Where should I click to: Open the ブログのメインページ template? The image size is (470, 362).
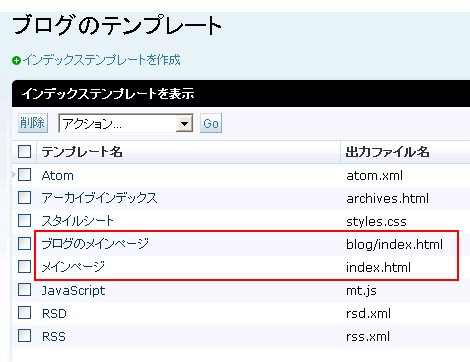pyautogui.click(x=95, y=244)
